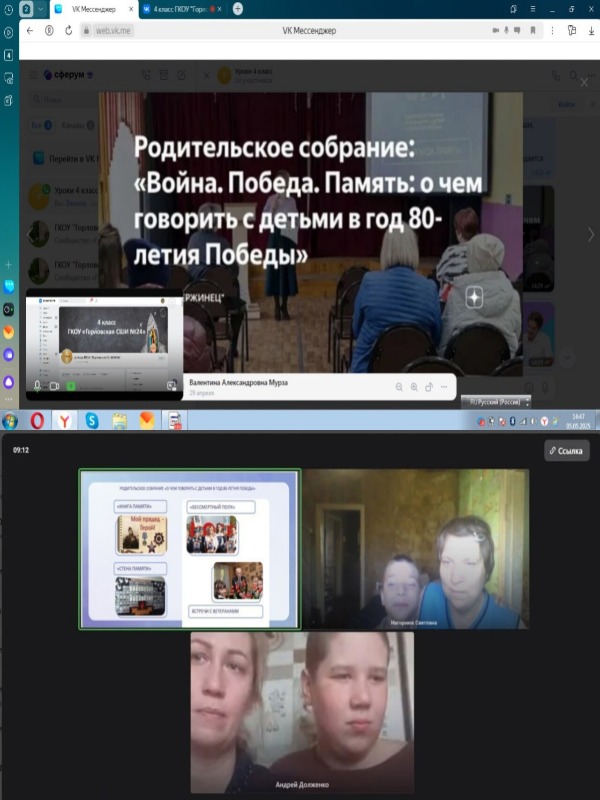Open the sidebar icon showing number 4
The width and height of the screenshot is (600, 800).
9,55
